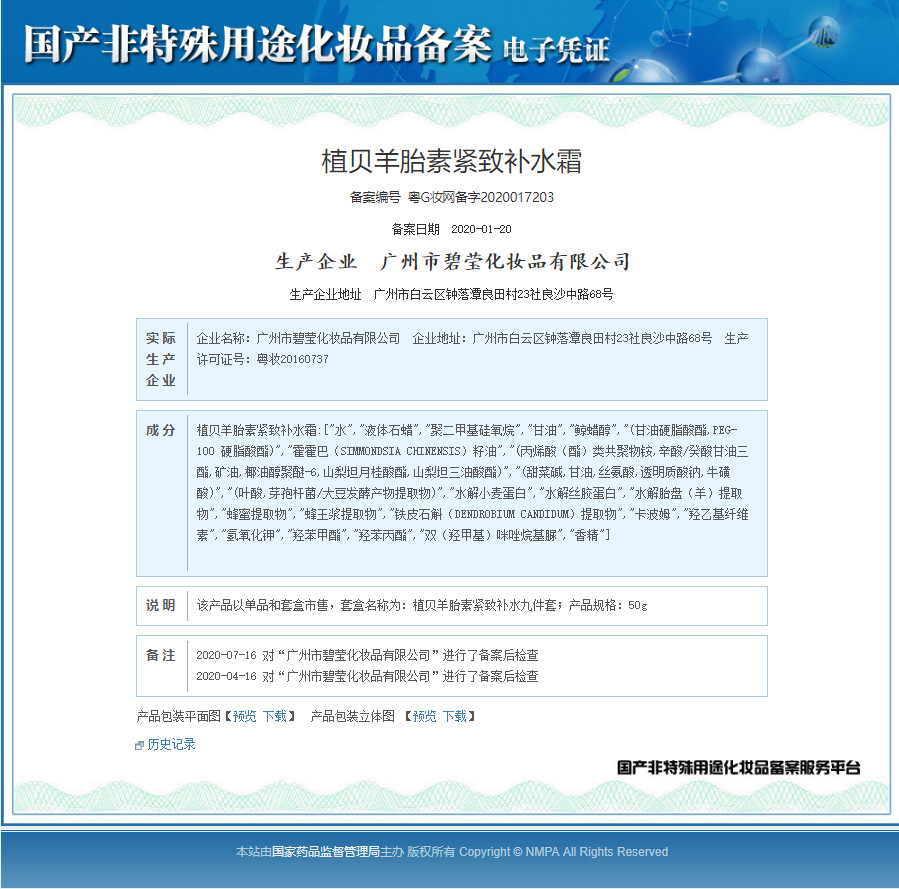Viewport: 899px width, 889px height.
Task: Click the ingredient 霍霍巴 (SIMMONDSIA CHINENSIS) 籽油
Action: 392,451
